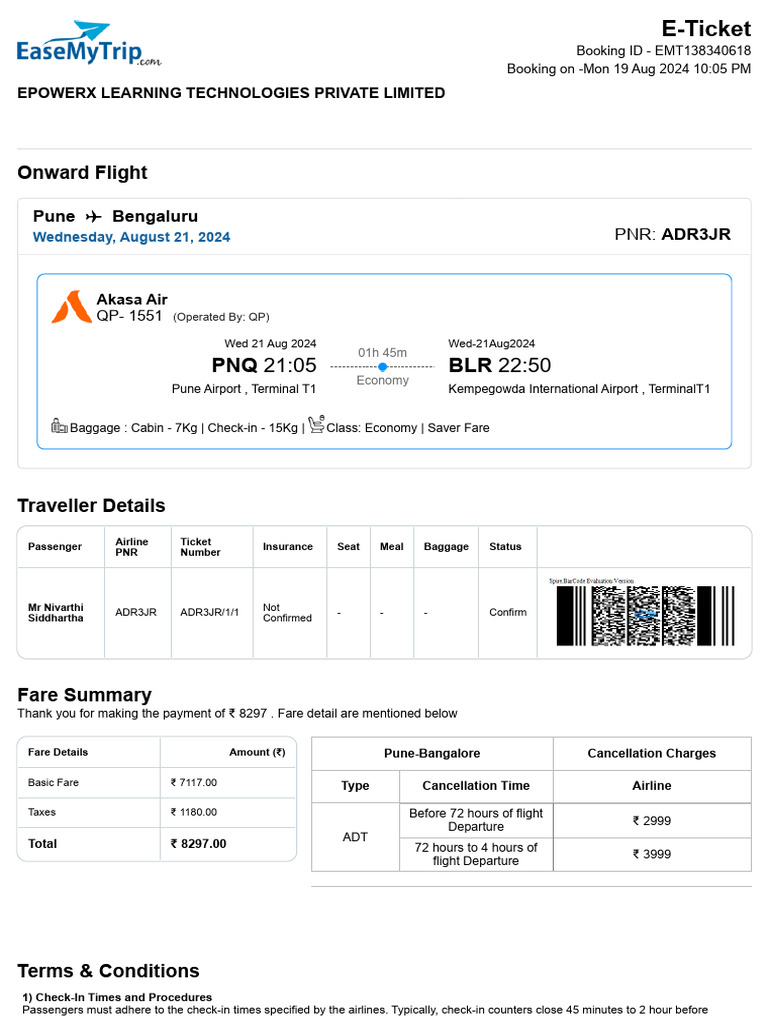Click passenger name Mr Nivarthi Siddhartha
Viewport: 768px width, 1024px height.
(56, 612)
